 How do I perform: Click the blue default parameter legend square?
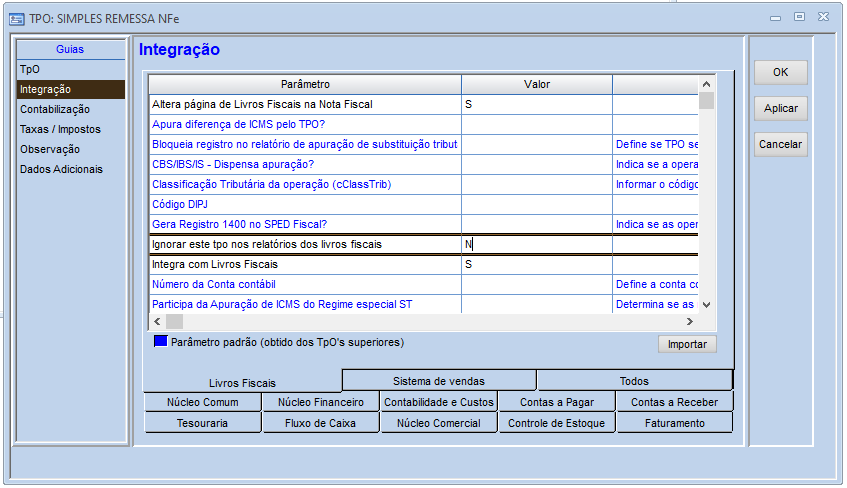[x=160, y=342]
